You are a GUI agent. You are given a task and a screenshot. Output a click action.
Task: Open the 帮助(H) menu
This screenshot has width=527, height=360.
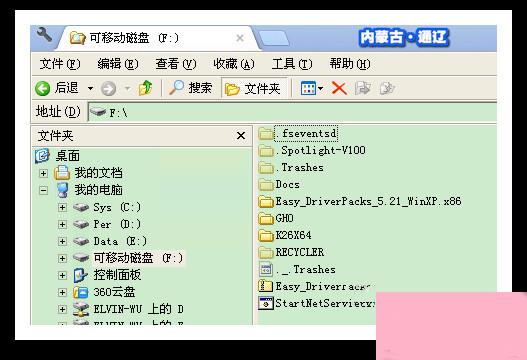pos(350,64)
